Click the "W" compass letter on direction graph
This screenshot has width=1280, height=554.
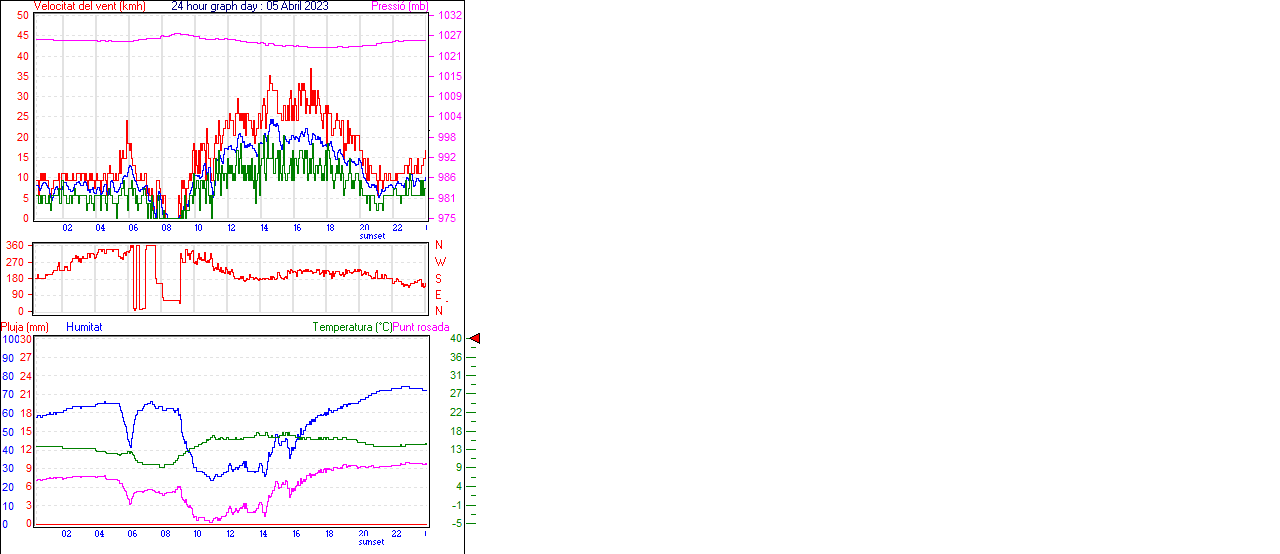pyautogui.click(x=439, y=262)
